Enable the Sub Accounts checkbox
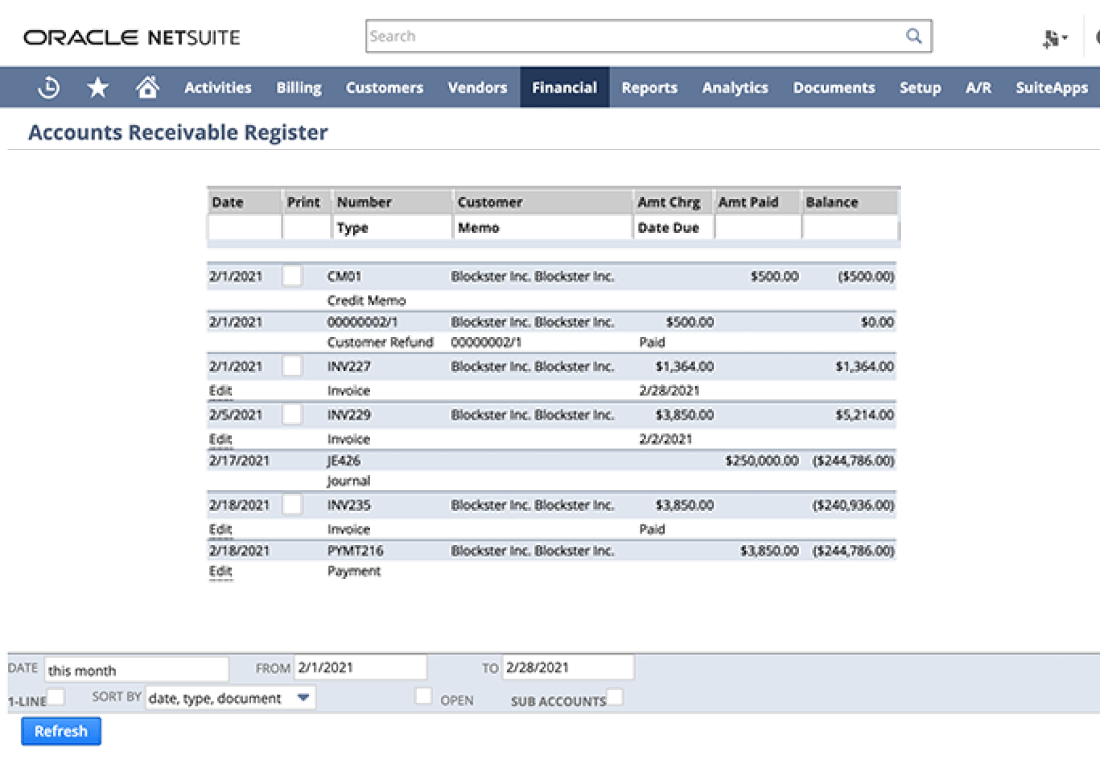1100x765 pixels. [615, 696]
